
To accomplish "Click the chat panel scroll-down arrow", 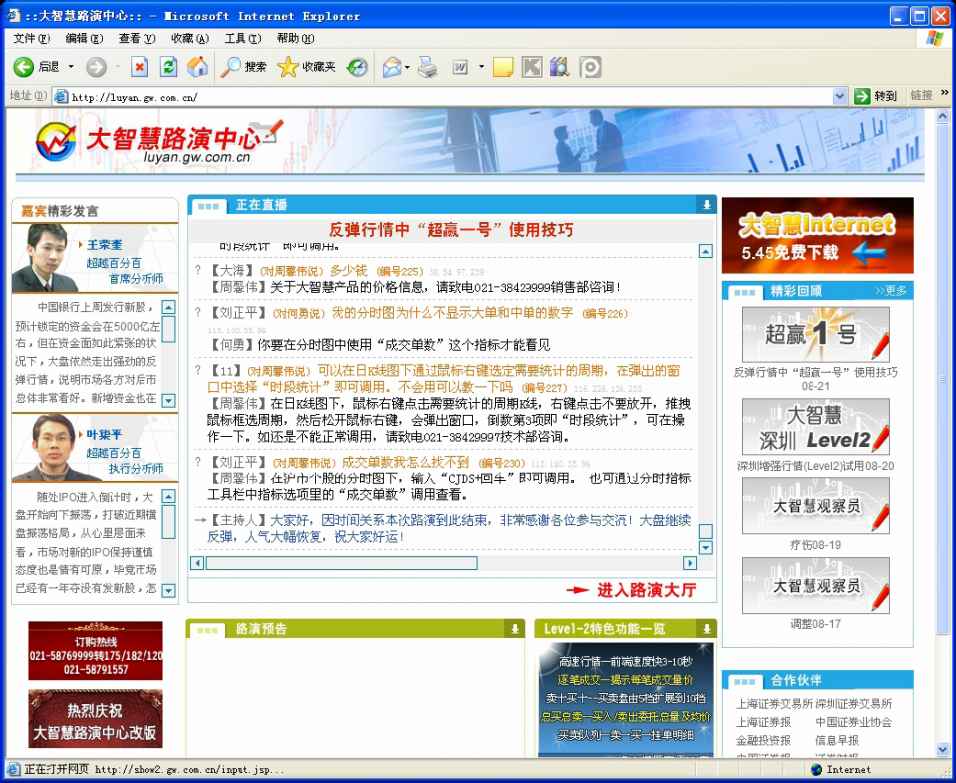I will tap(705, 547).
